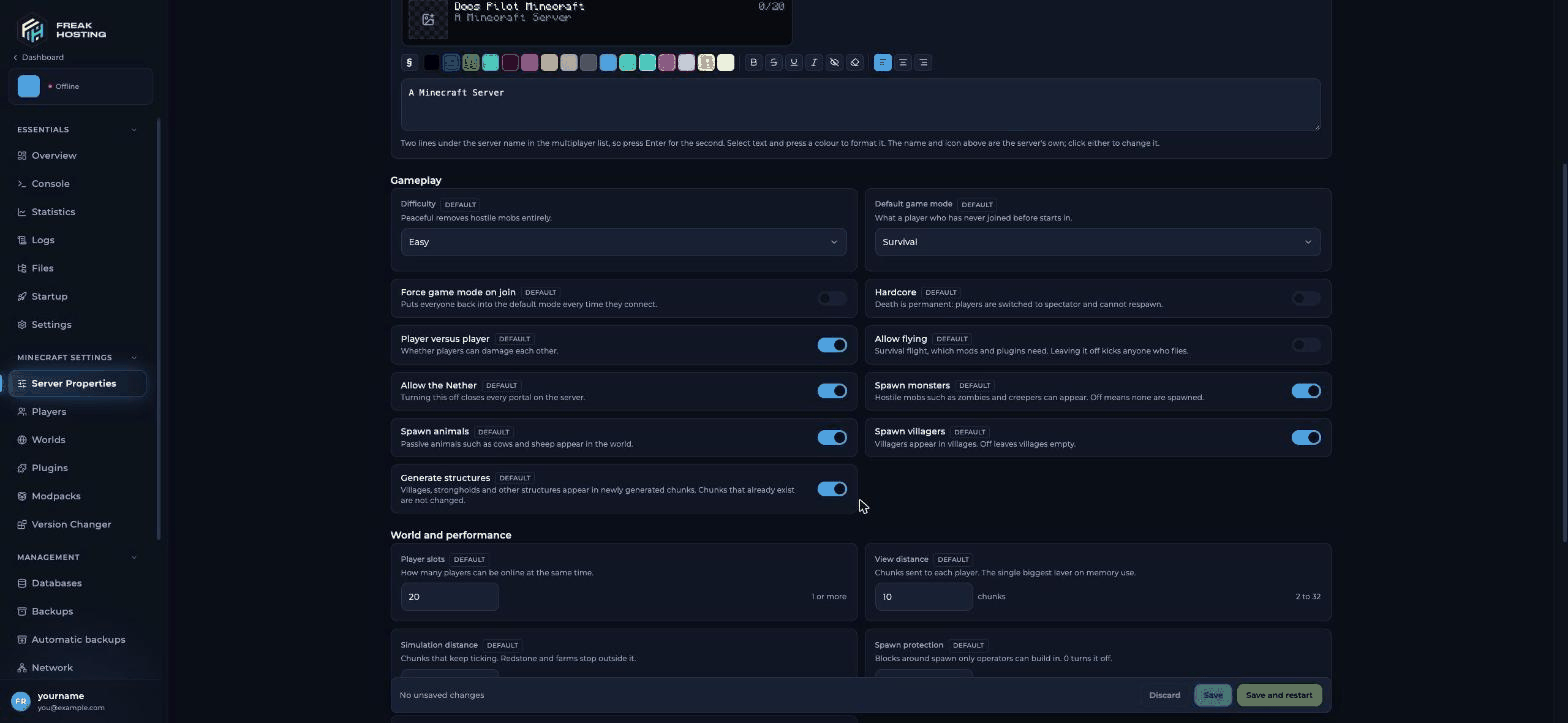Align the MOTD text left
Viewport: 1568px width, 723px height.
tap(882, 62)
